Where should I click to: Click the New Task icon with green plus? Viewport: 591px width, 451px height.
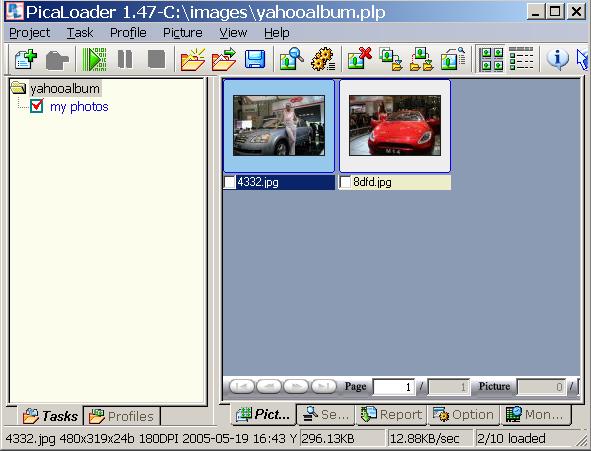click(26, 59)
